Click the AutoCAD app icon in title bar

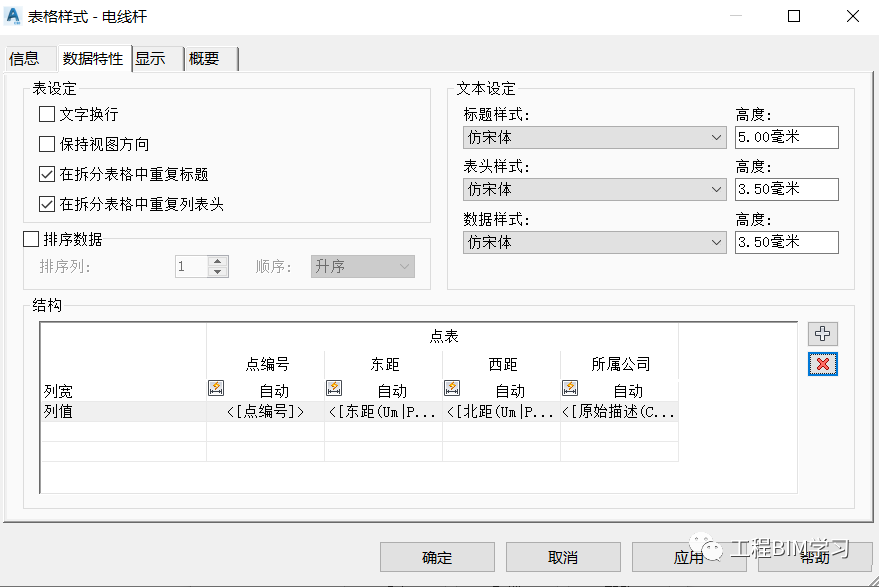click(13, 16)
